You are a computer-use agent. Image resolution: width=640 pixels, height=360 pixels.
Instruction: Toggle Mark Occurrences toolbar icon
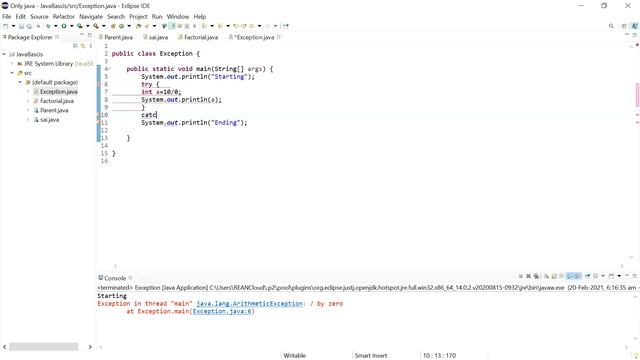click(164, 26)
